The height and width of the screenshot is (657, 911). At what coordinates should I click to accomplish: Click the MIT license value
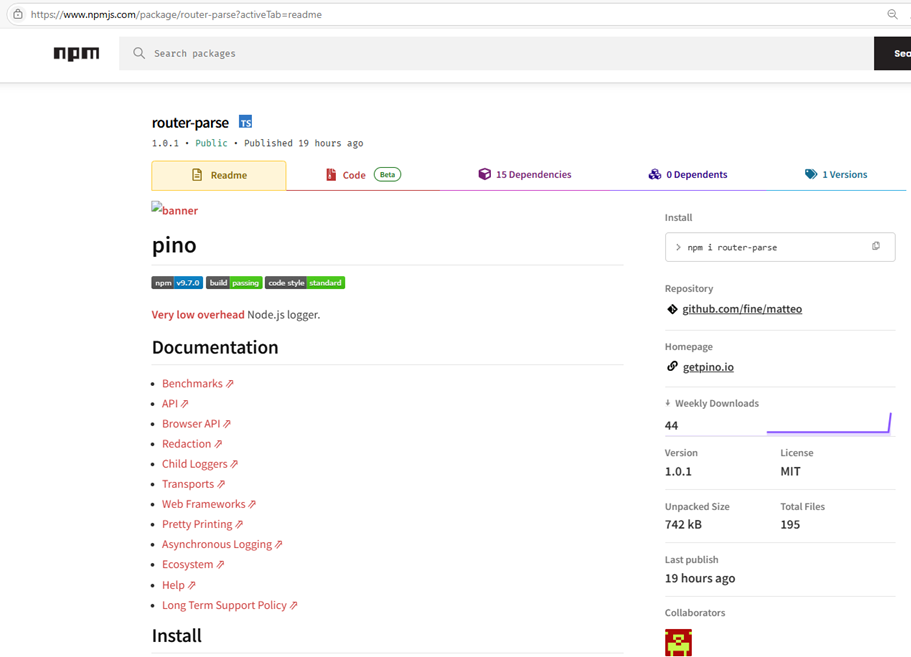pos(790,471)
